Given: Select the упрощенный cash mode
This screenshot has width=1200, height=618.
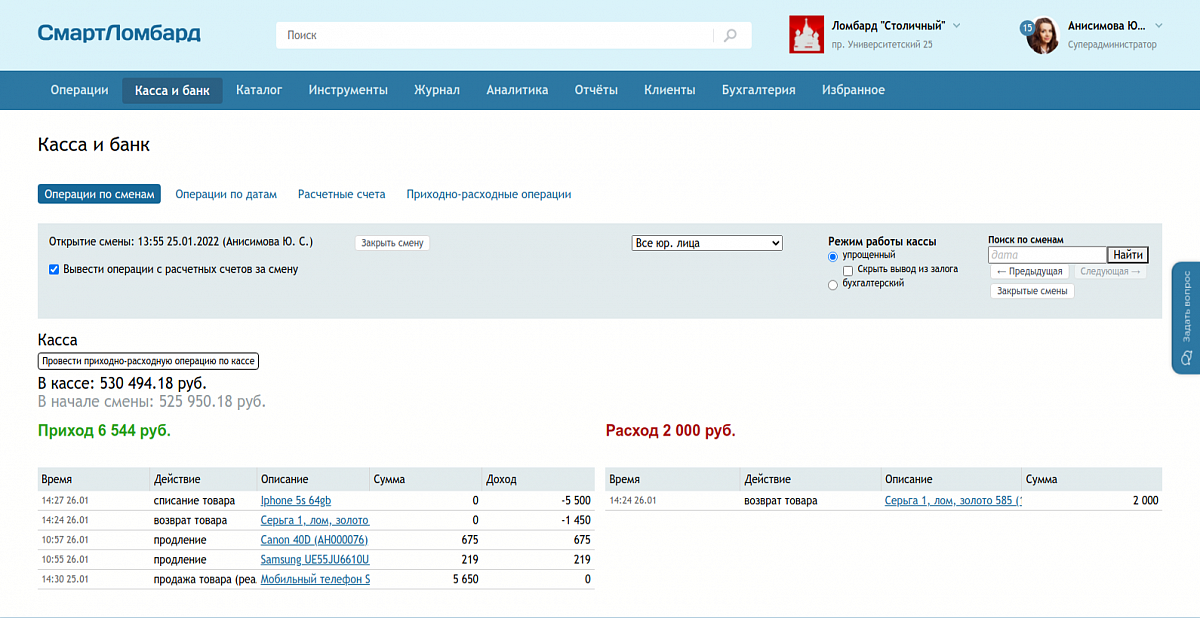Looking at the screenshot, I should point(833,256).
